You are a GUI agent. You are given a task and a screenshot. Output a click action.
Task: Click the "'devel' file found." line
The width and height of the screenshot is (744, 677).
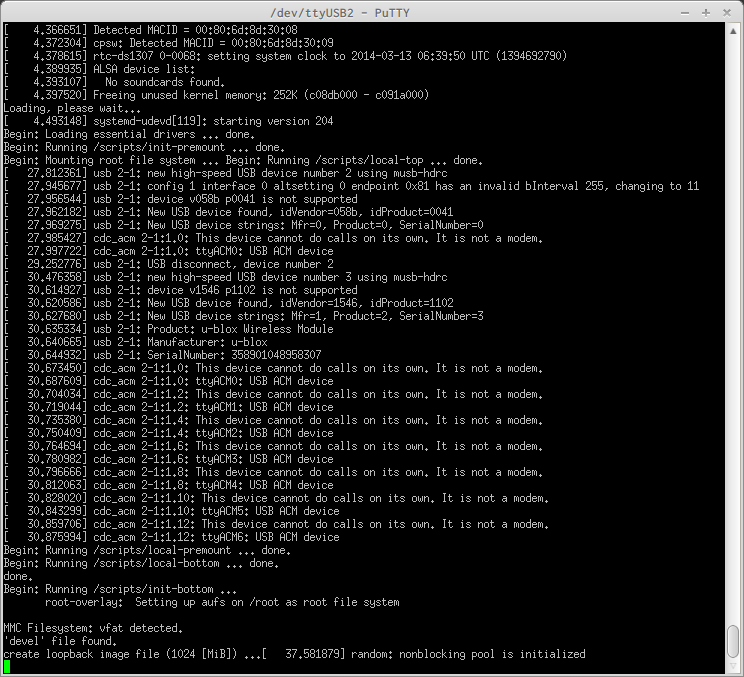[60, 641]
